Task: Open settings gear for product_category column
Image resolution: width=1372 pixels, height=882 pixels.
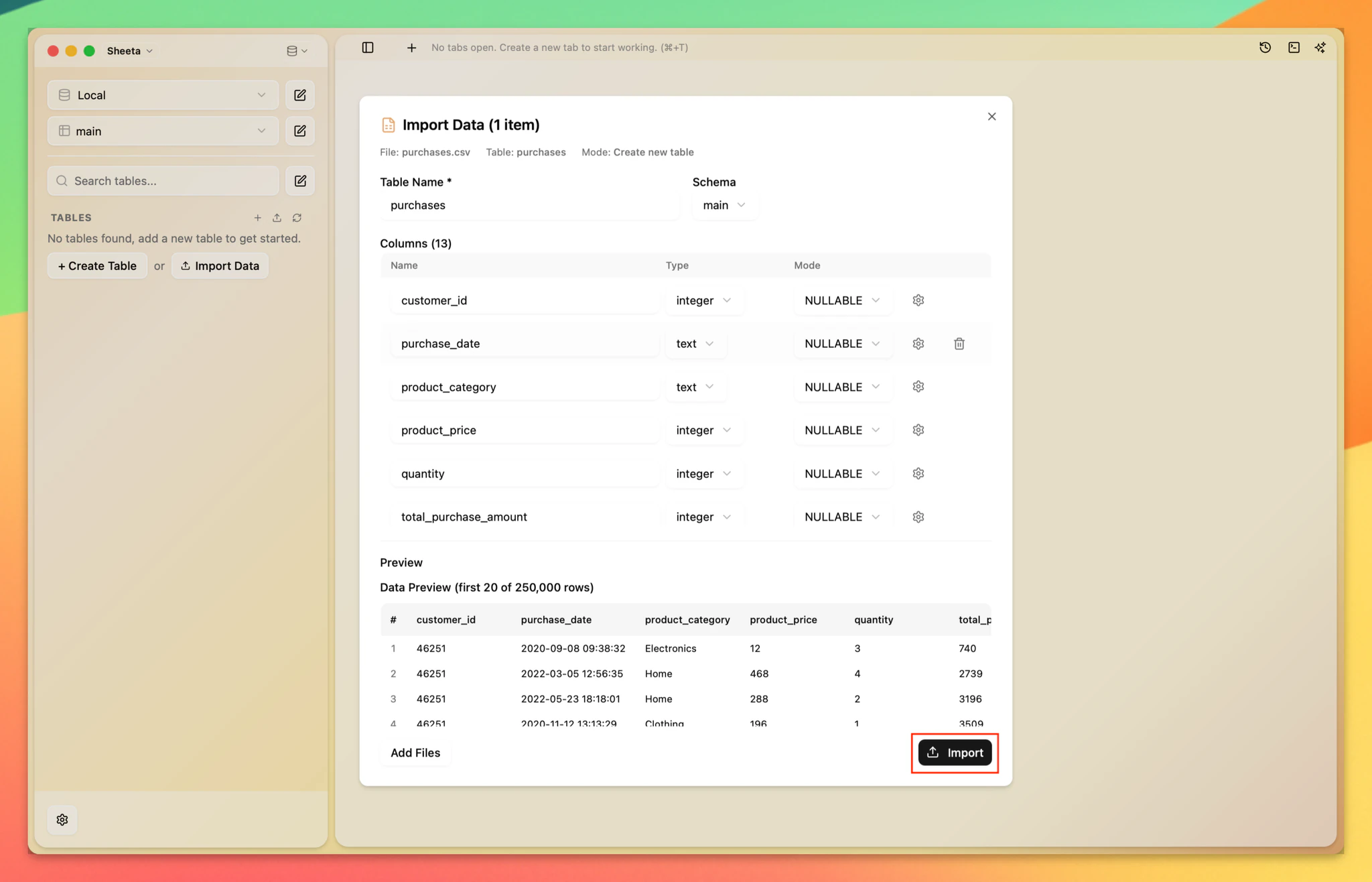Action: coord(918,387)
